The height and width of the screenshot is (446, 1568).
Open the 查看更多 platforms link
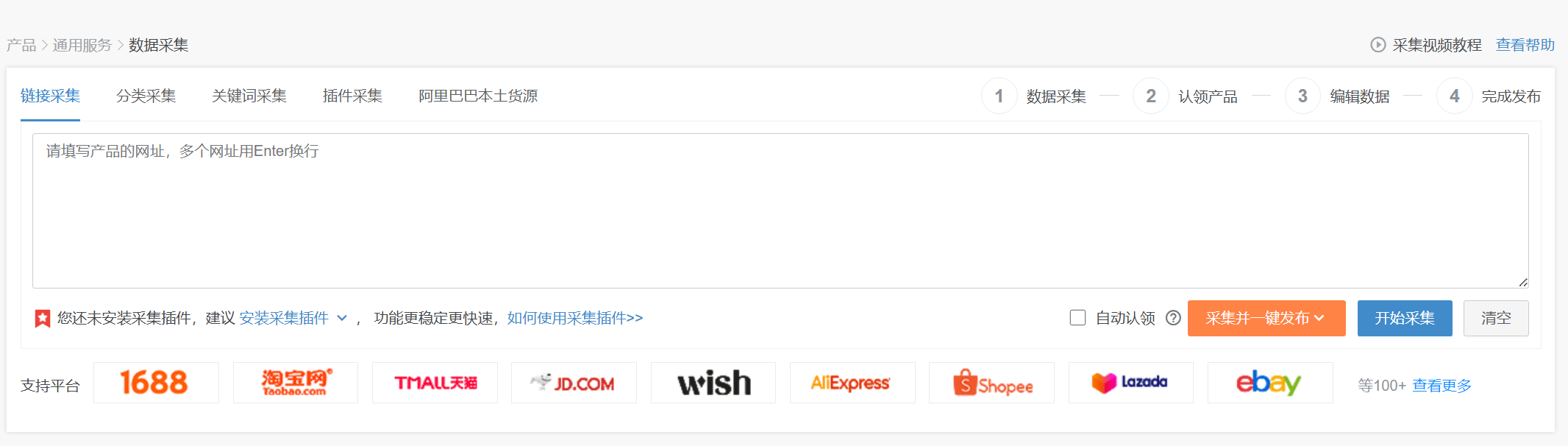coord(1442,386)
